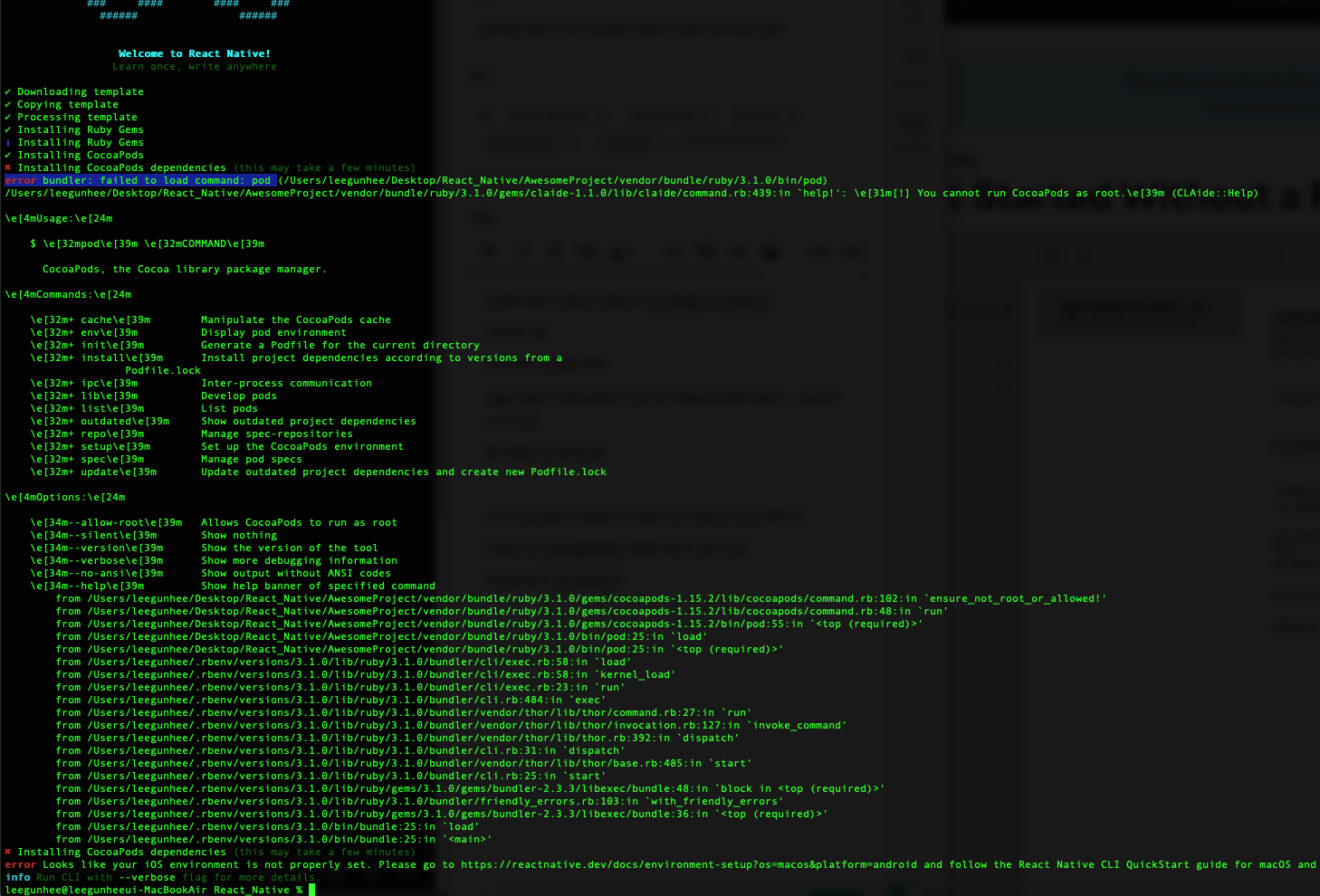Click the stack line ending in 'with_friendly_errors'
This screenshot has height=896, width=1320.
point(419,802)
